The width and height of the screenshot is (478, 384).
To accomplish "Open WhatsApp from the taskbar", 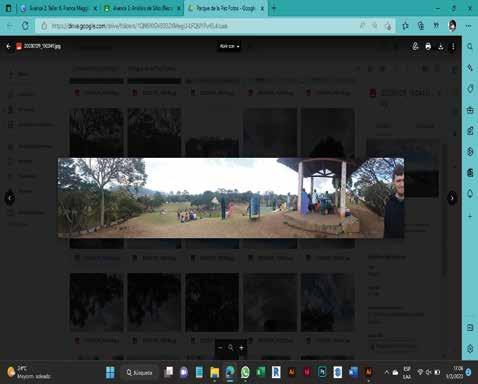I will [245, 372].
